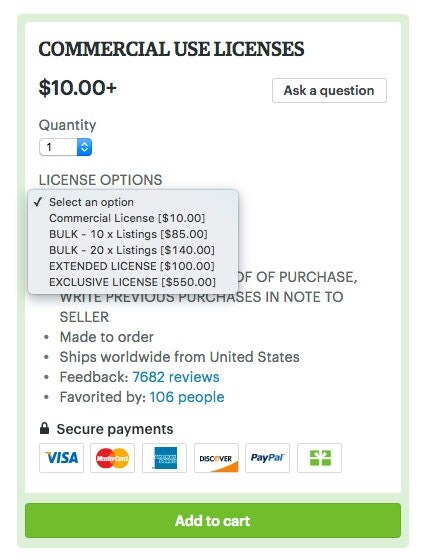Open the Quantity stepper dropdown
424x559 pixels.
(84, 147)
